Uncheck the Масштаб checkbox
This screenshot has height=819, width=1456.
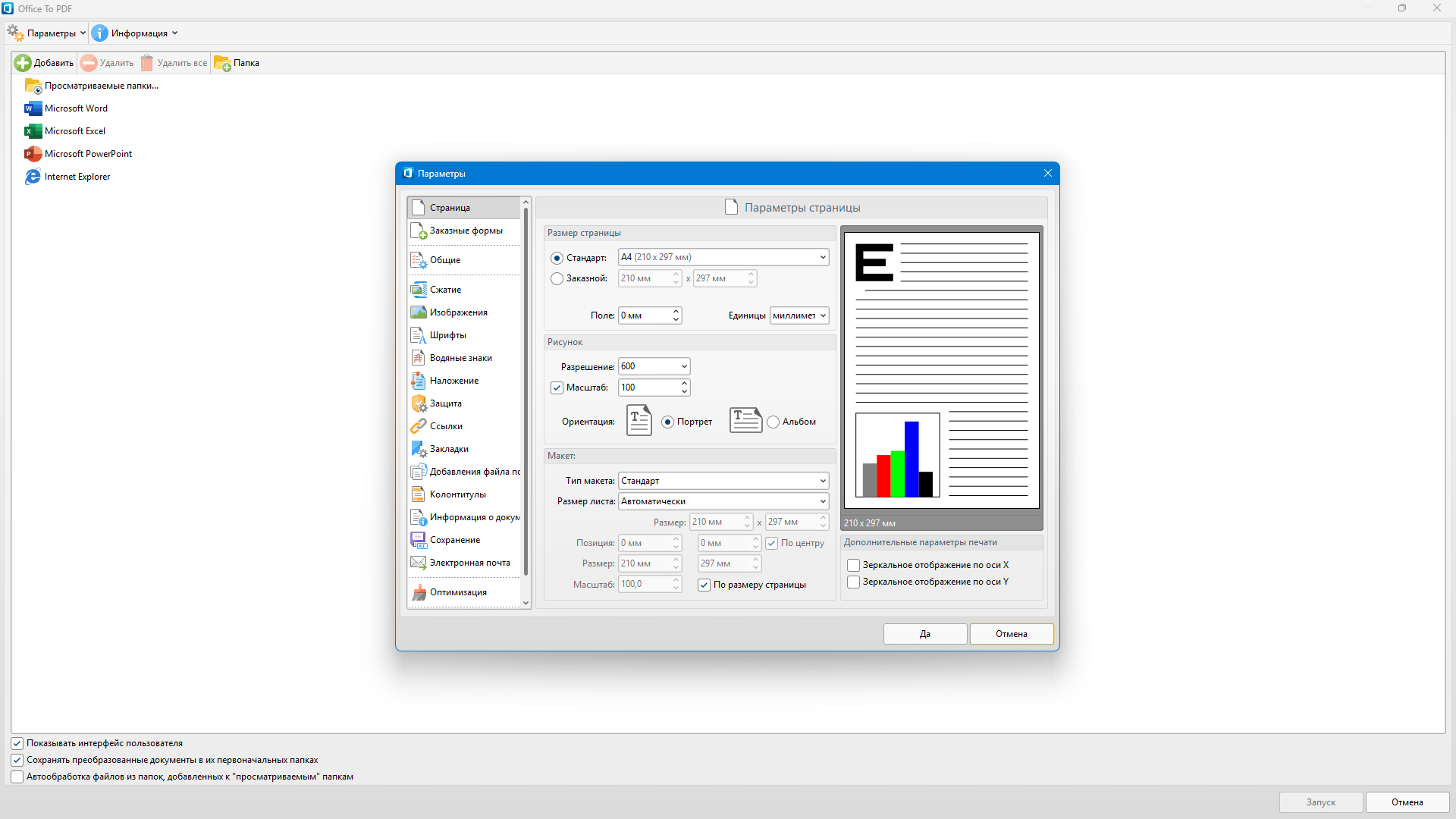click(x=557, y=388)
